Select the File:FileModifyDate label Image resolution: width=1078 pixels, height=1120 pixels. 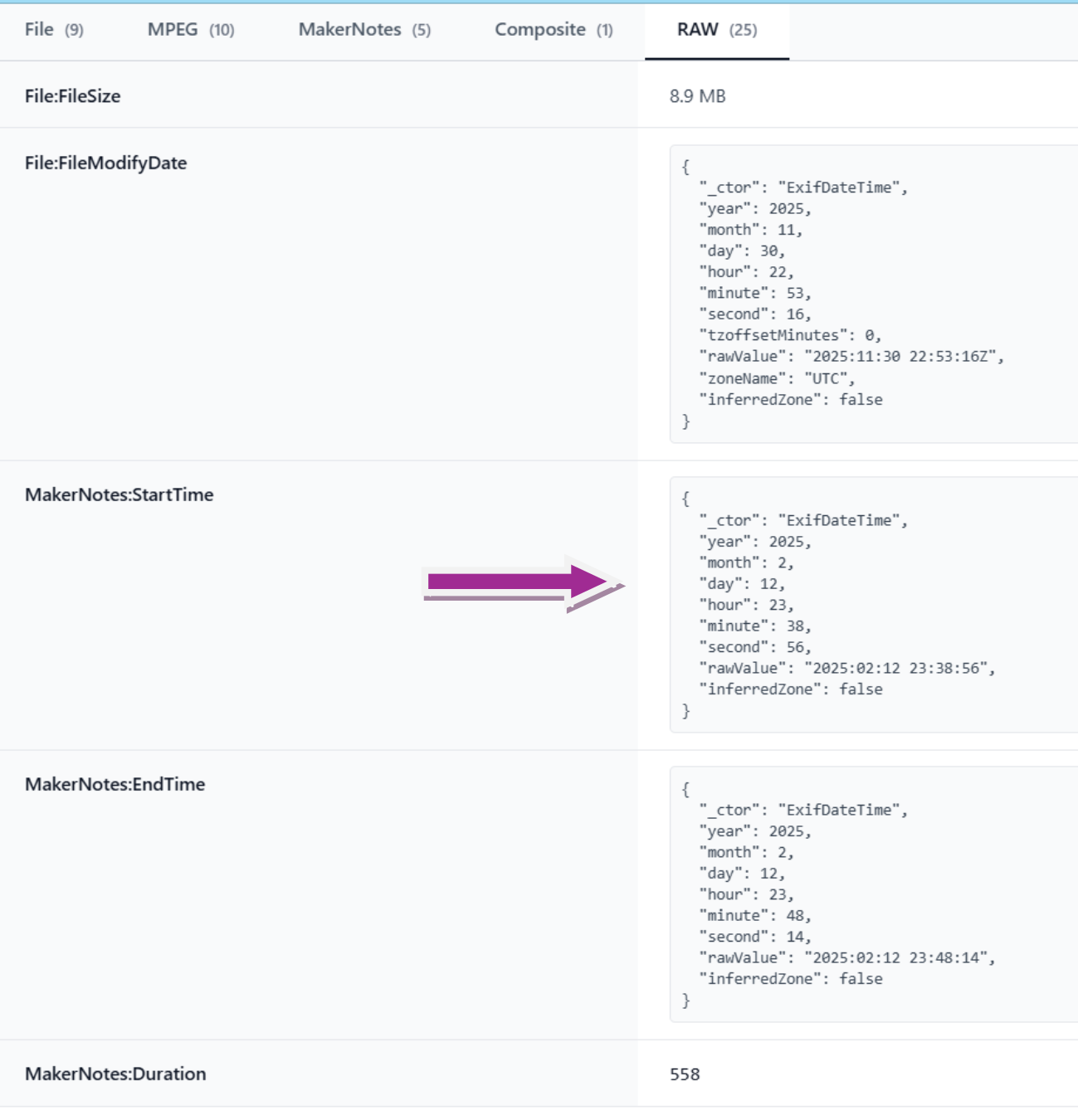pos(106,163)
